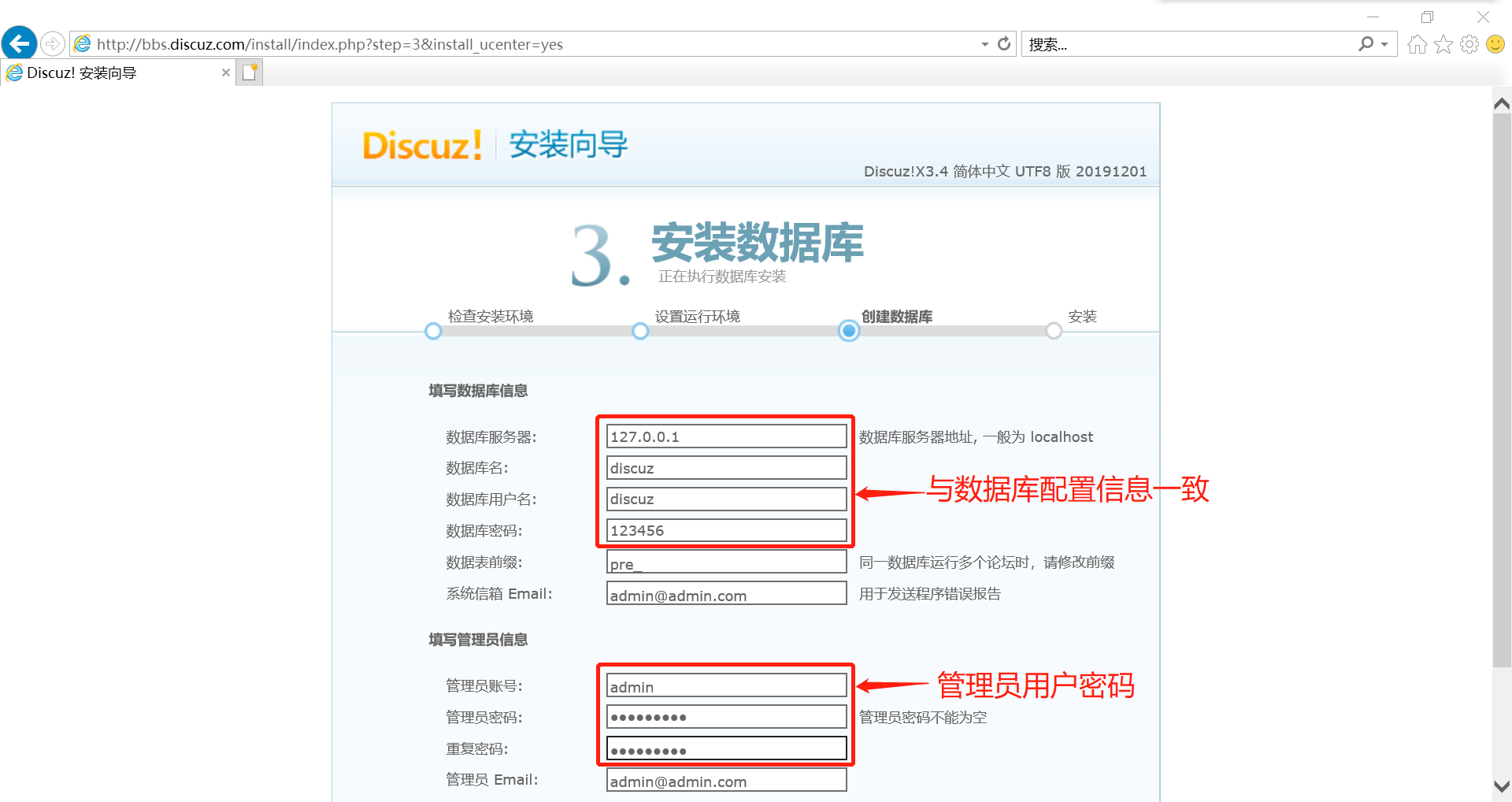Click the Discuz! logo

(422, 146)
